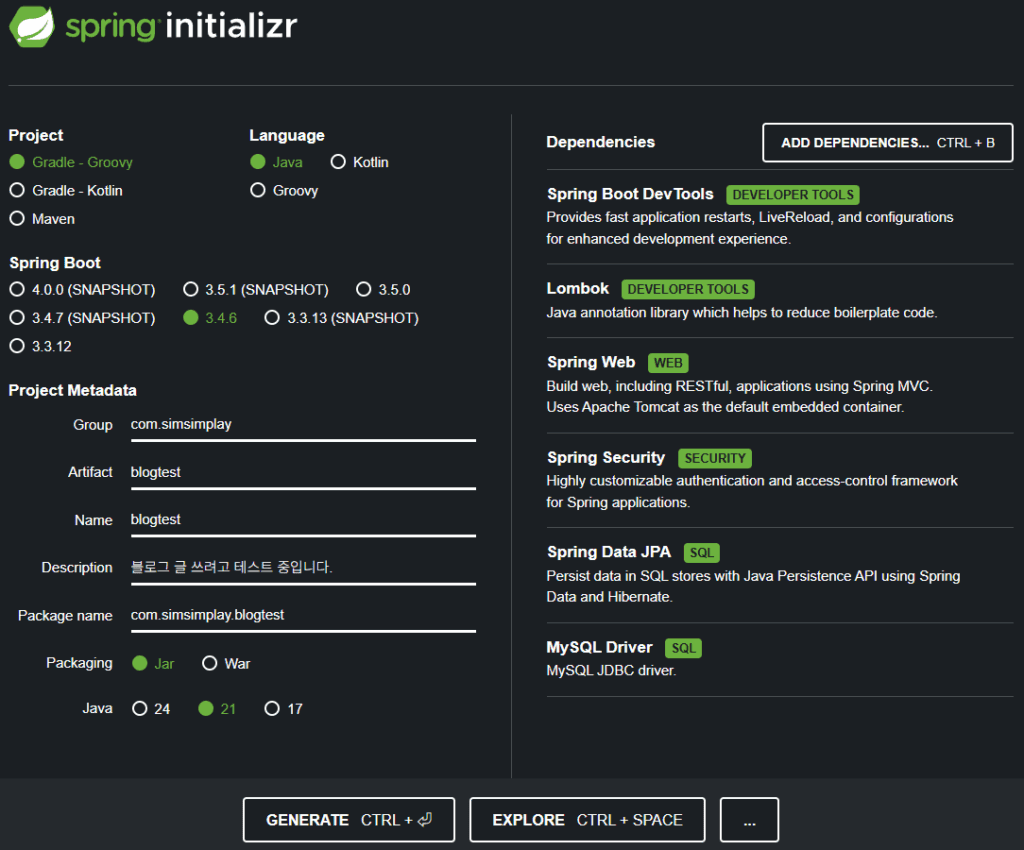The image size is (1024, 850).
Task: Click the Spring Web dependency entry
Action: [x=780, y=385]
